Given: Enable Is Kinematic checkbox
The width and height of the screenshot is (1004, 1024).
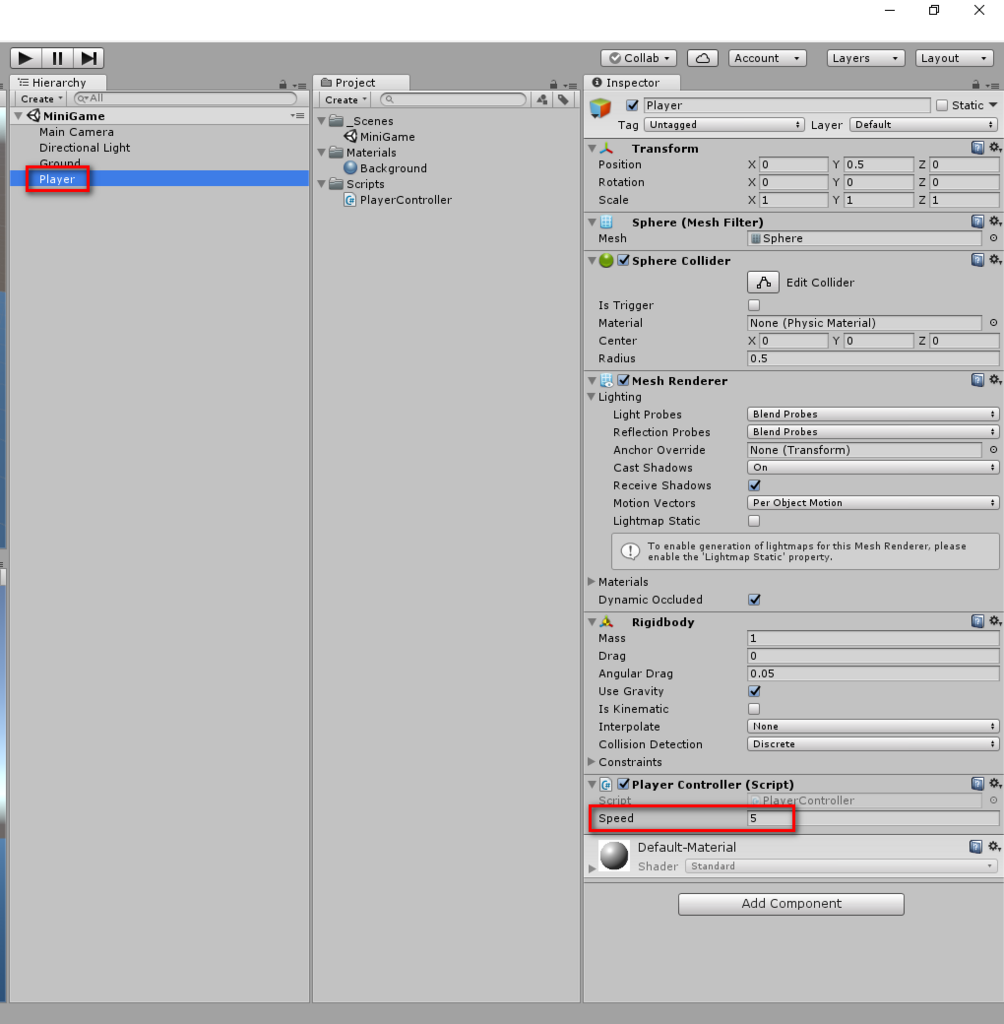Looking at the screenshot, I should point(754,709).
